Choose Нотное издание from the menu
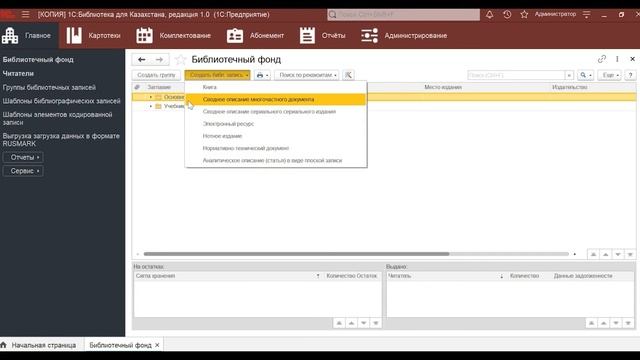 (x=276, y=136)
